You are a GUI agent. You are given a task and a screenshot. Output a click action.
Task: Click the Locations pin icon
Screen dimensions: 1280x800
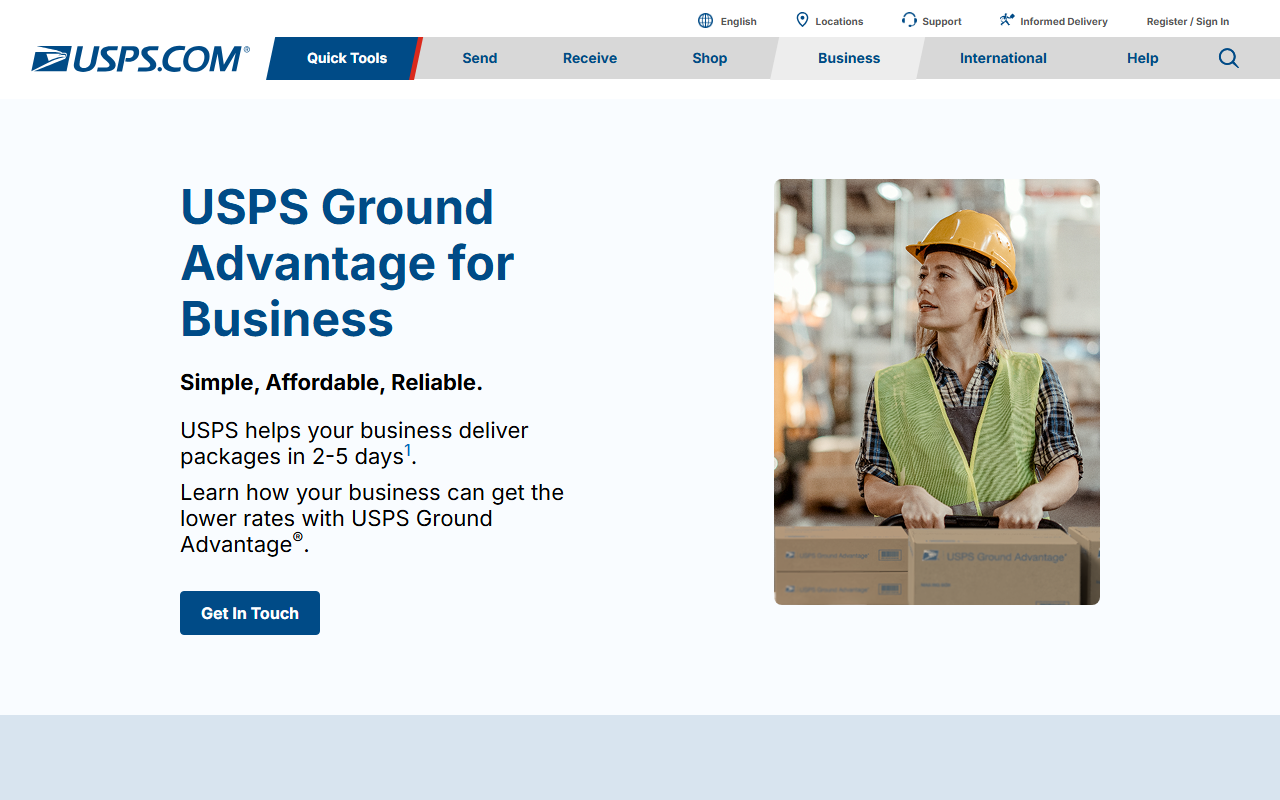tap(802, 20)
